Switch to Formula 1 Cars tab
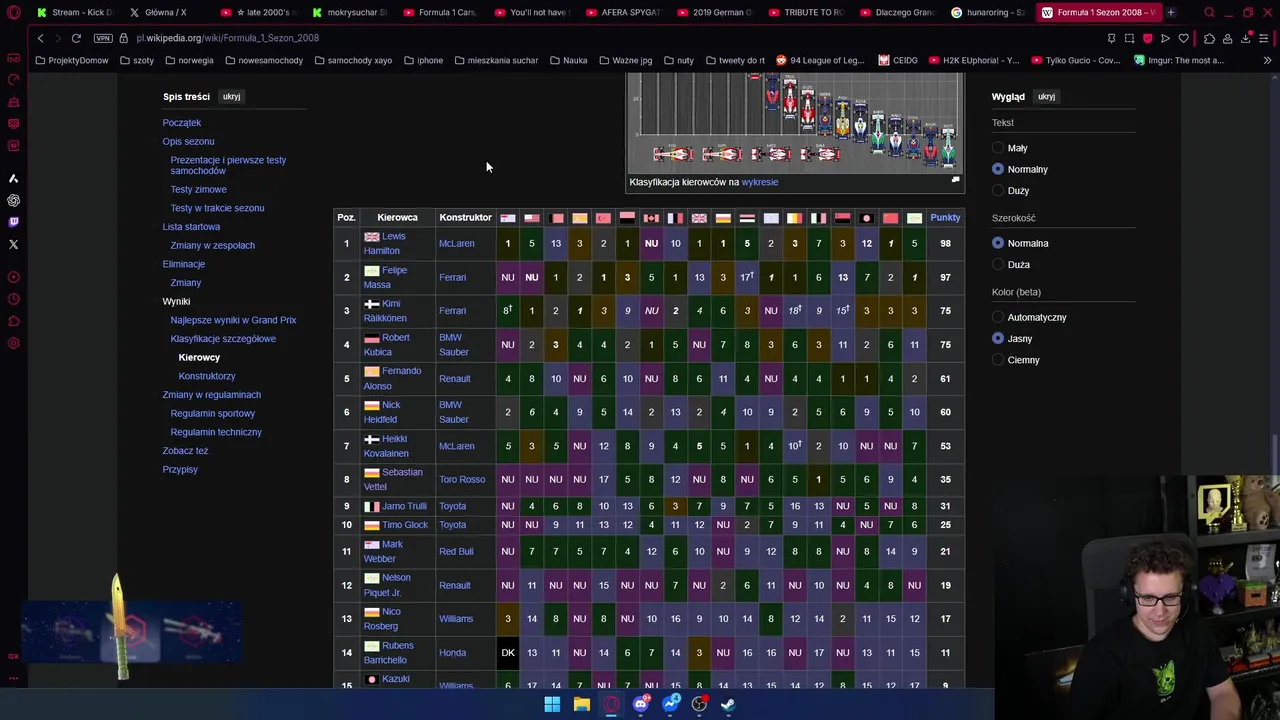Viewport: 1280px width, 720px height. tap(441, 13)
